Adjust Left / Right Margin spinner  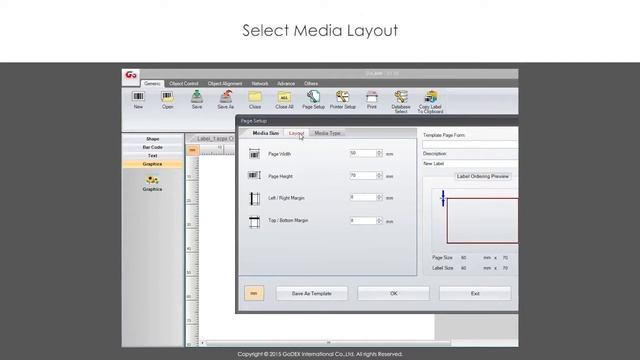[380, 198]
